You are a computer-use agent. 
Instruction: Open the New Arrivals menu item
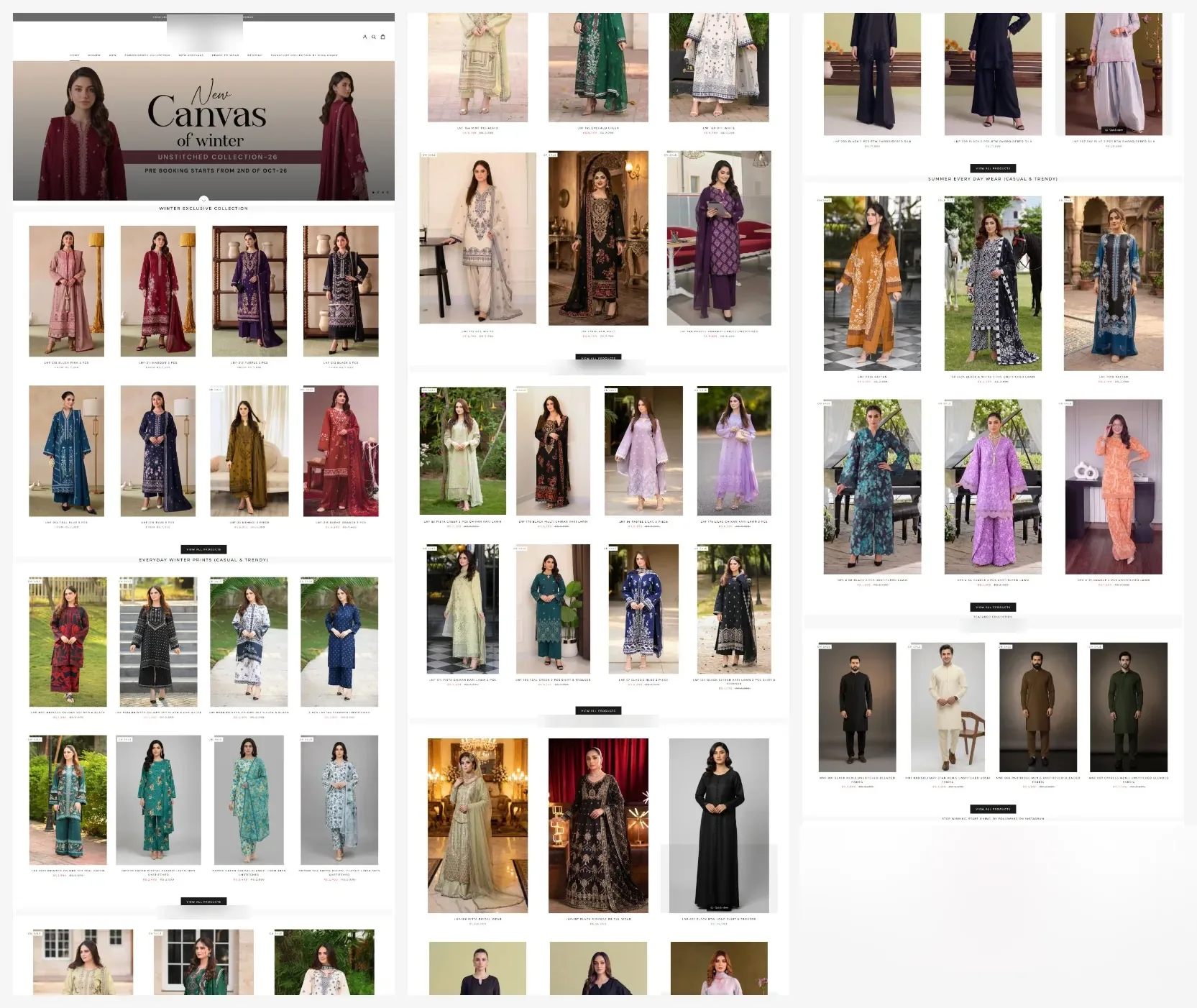coord(191,55)
